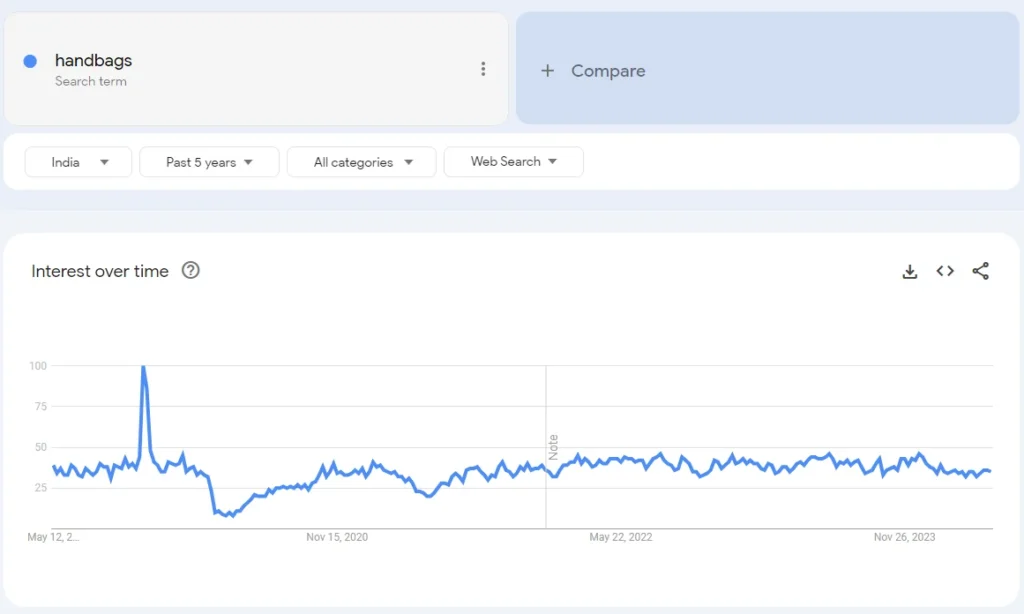
Task: Click the Nov 15, 2020 axis label
Action: [x=337, y=537]
